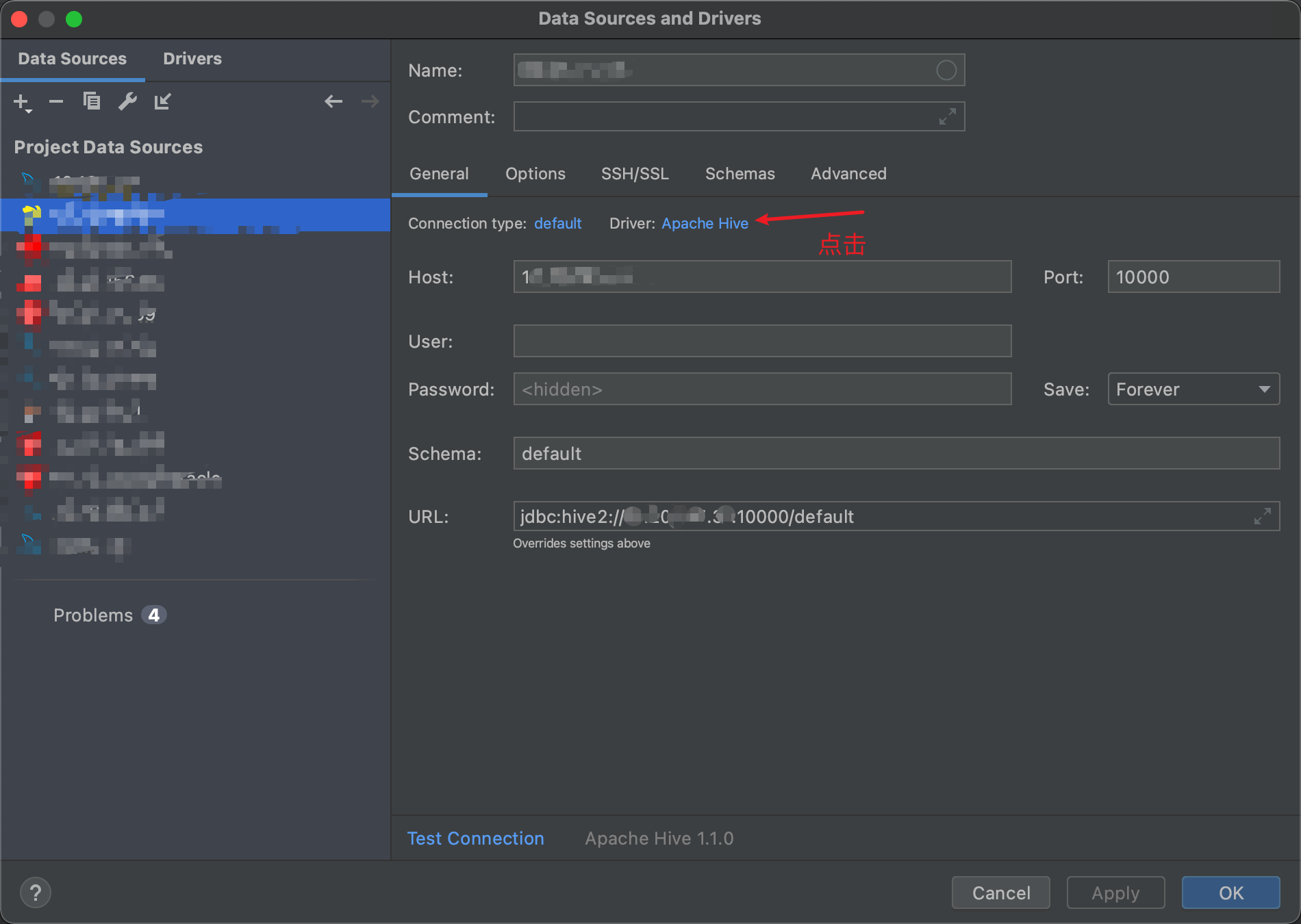
Task: Change the default connection type
Action: click(x=557, y=223)
